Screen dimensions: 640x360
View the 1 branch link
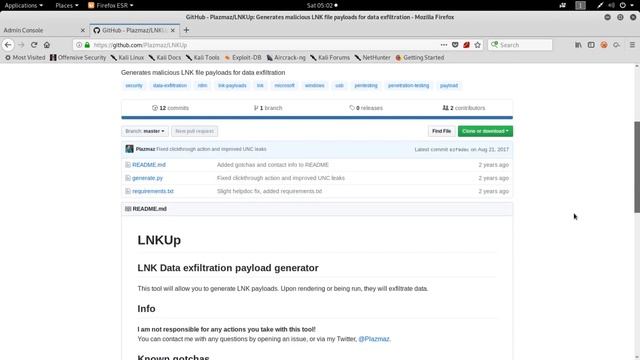coord(268,108)
